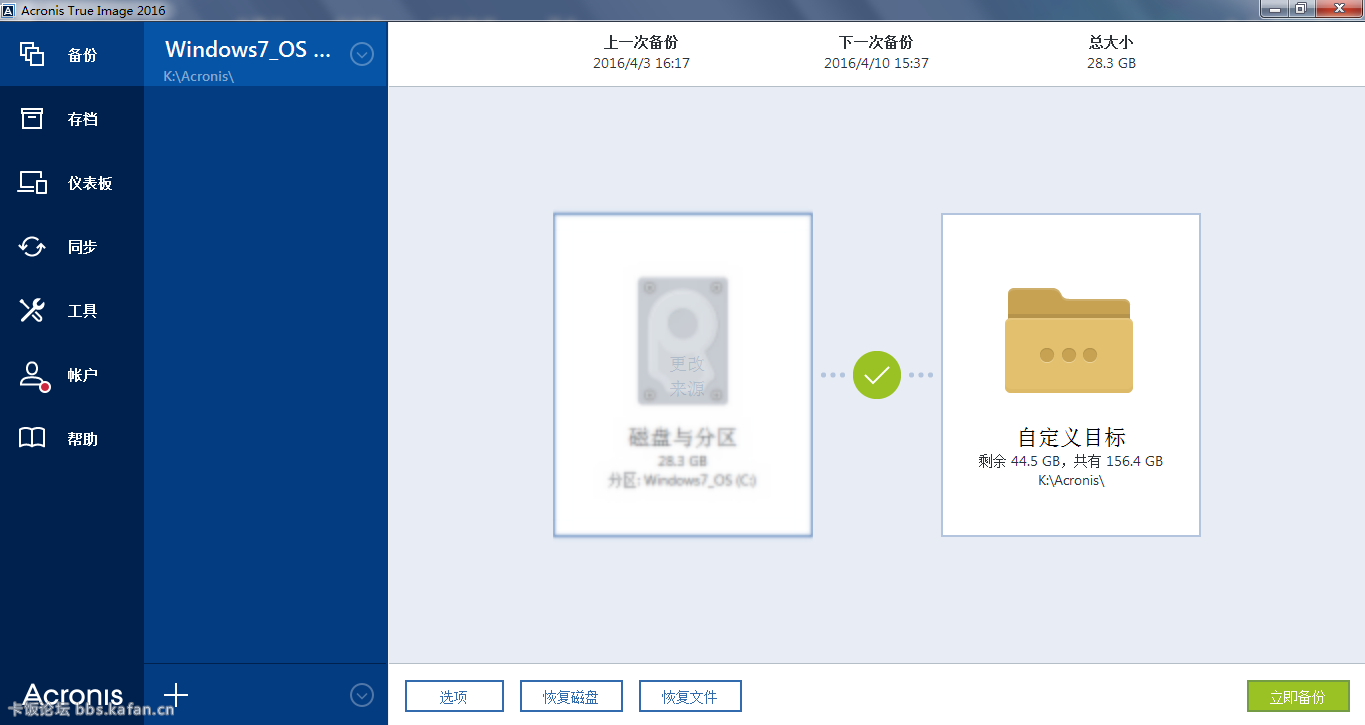
Task: Maximize the Acronis True Image window
Action: point(1300,9)
